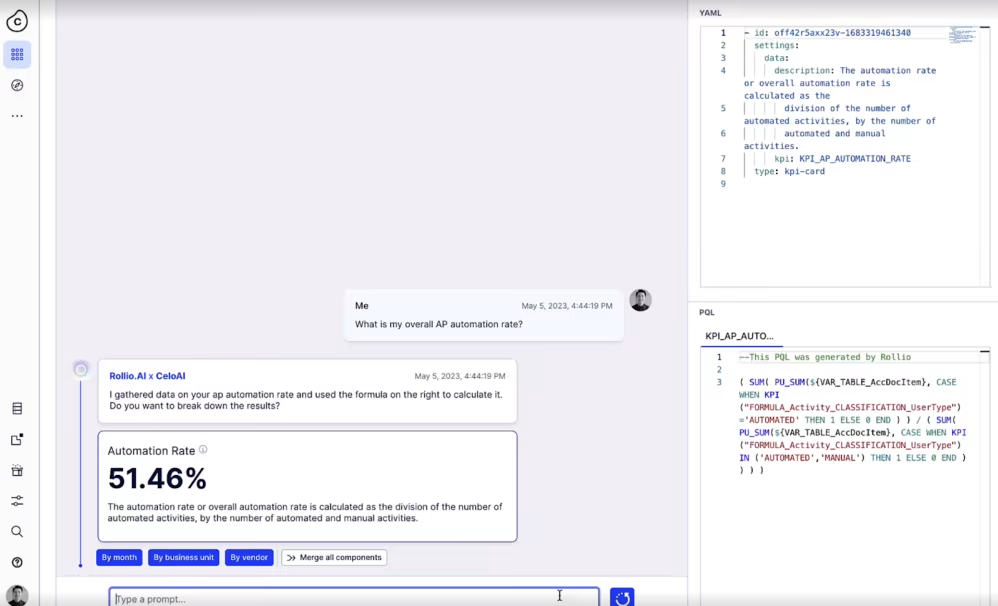This screenshot has width=998, height=606.
Task: Click the data table icon in sidebar
Action: coord(17,409)
